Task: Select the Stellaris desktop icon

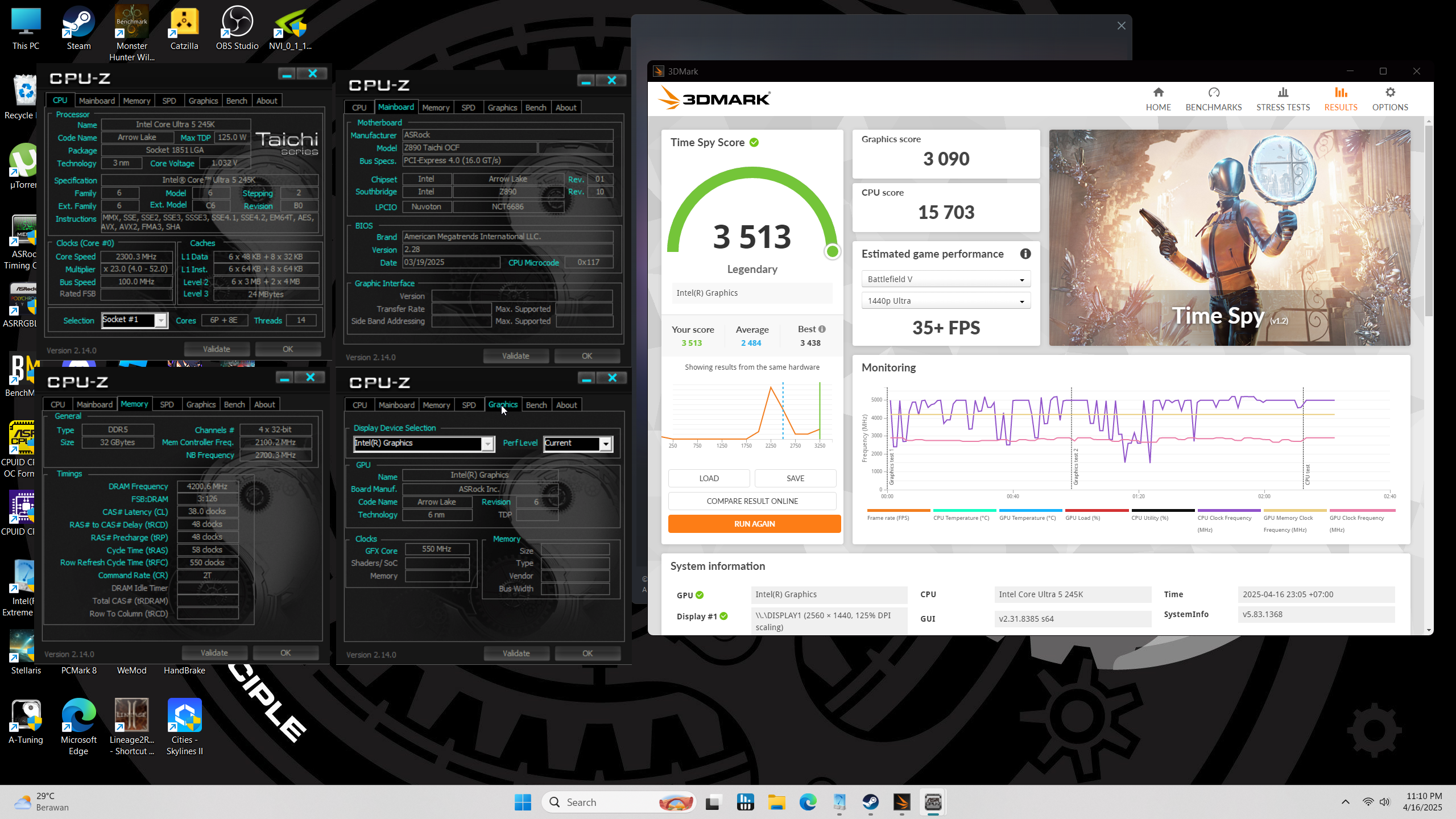Action: coord(26,653)
